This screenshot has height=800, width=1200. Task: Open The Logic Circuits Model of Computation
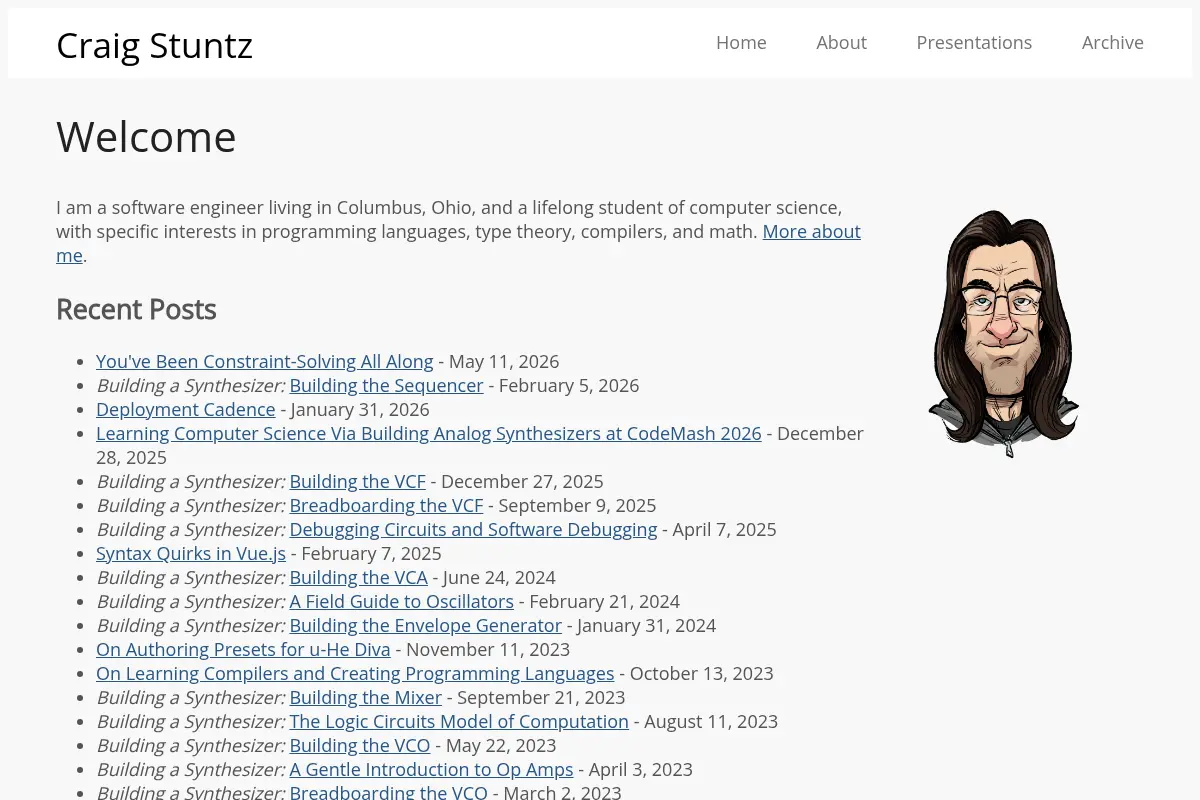tap(459, 721)
